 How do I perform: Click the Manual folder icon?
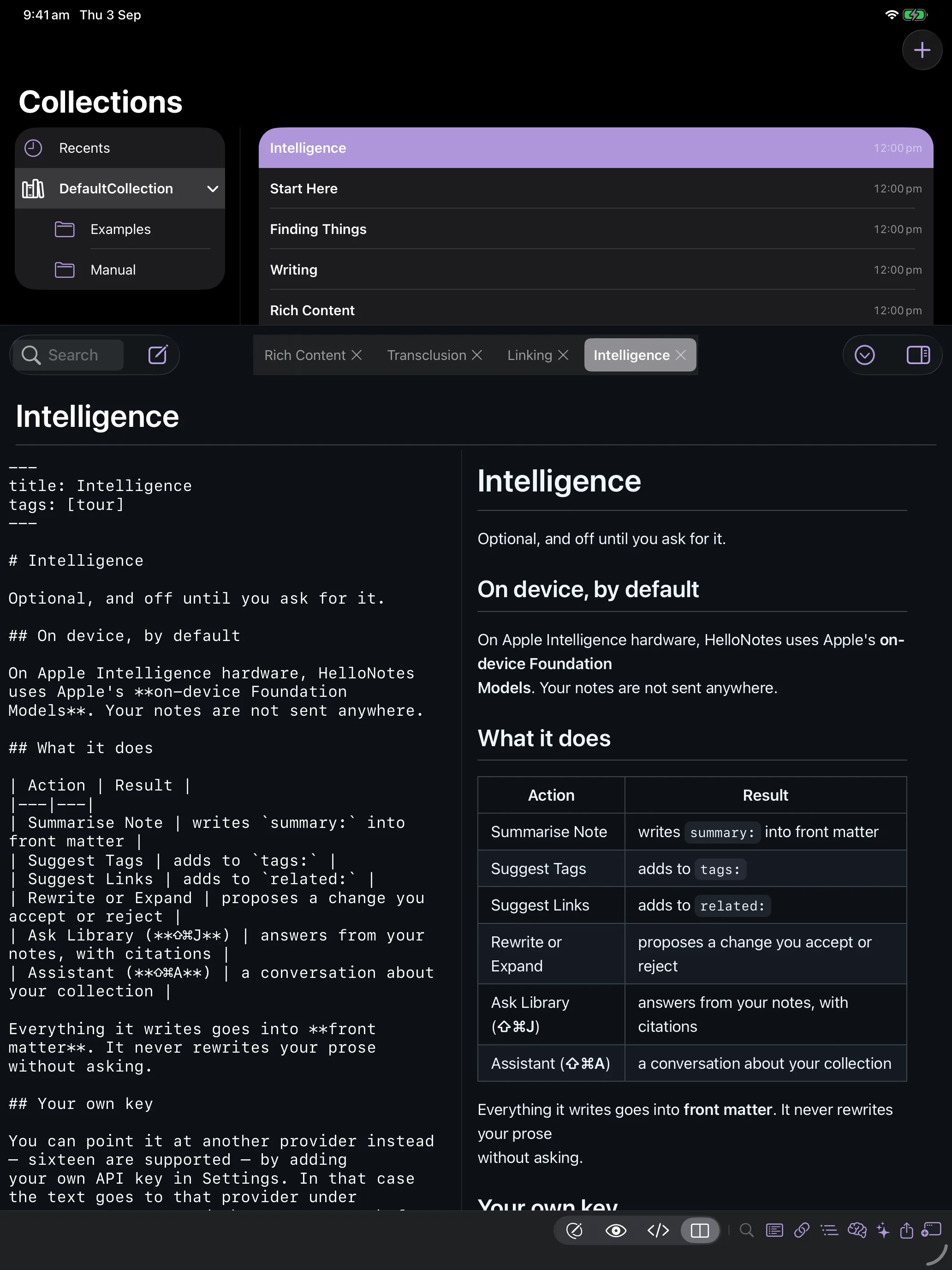click(64, 270)
